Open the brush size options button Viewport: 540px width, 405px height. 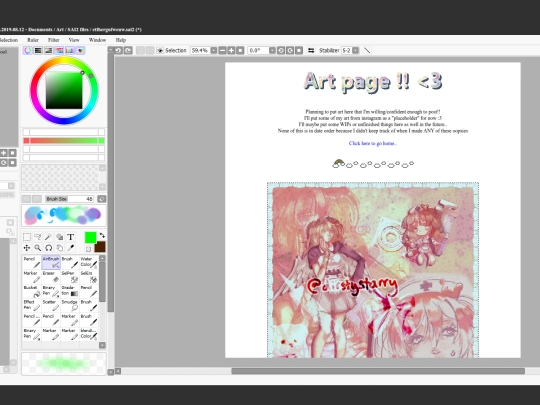coord(102,199)
